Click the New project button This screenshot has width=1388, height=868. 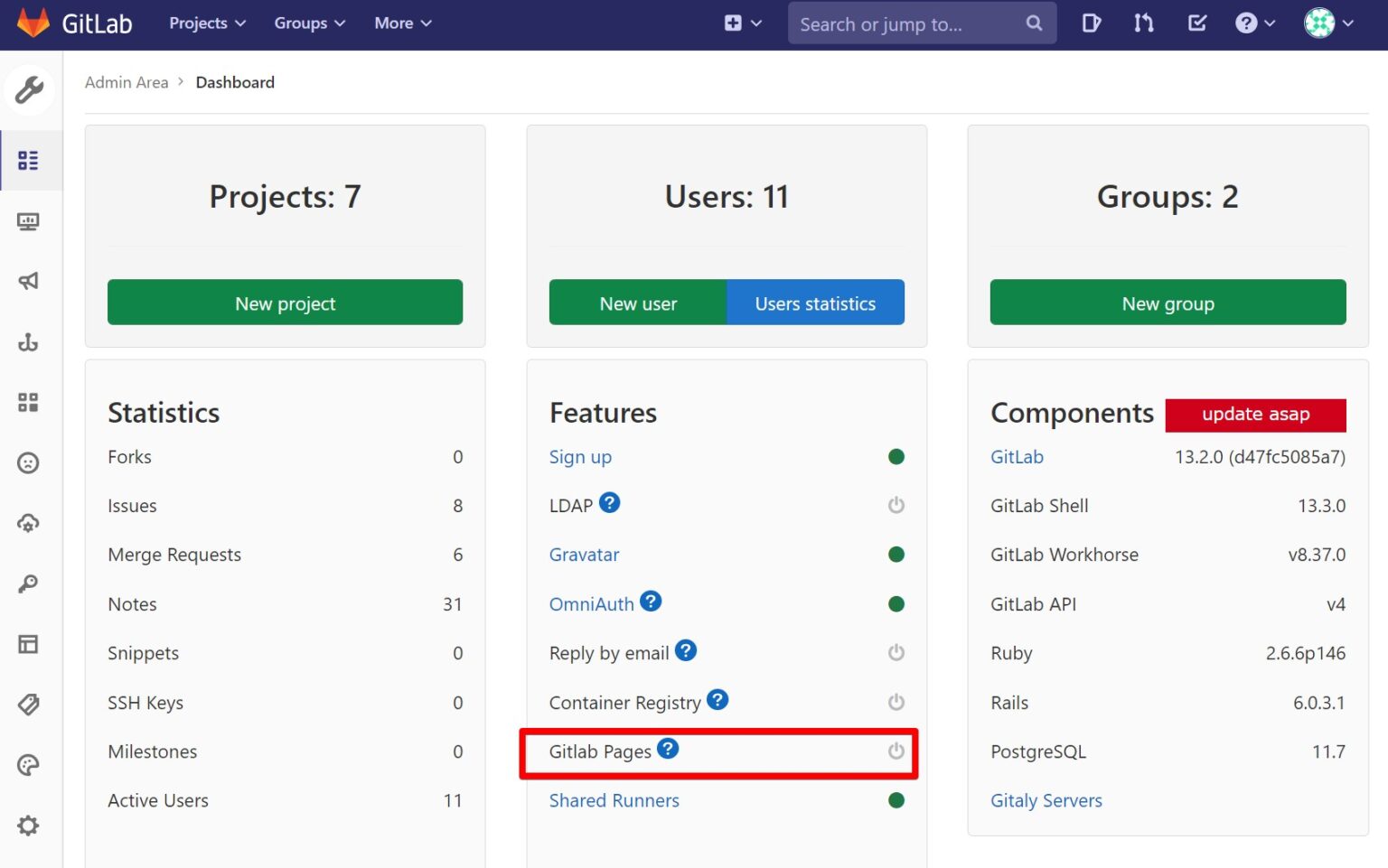(285, 303)
